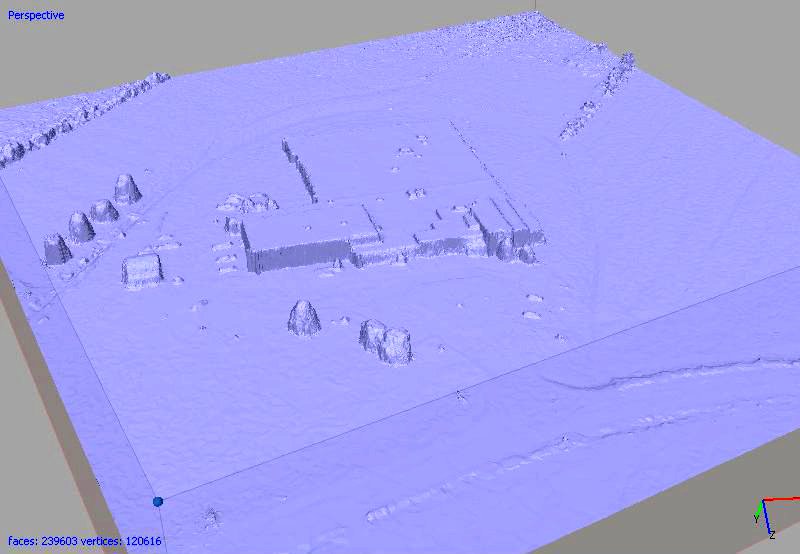The image size is (800, 554).
Task: Open the Perspective viewport label menu
Action: pyautogui.click(x=37, y=15)
